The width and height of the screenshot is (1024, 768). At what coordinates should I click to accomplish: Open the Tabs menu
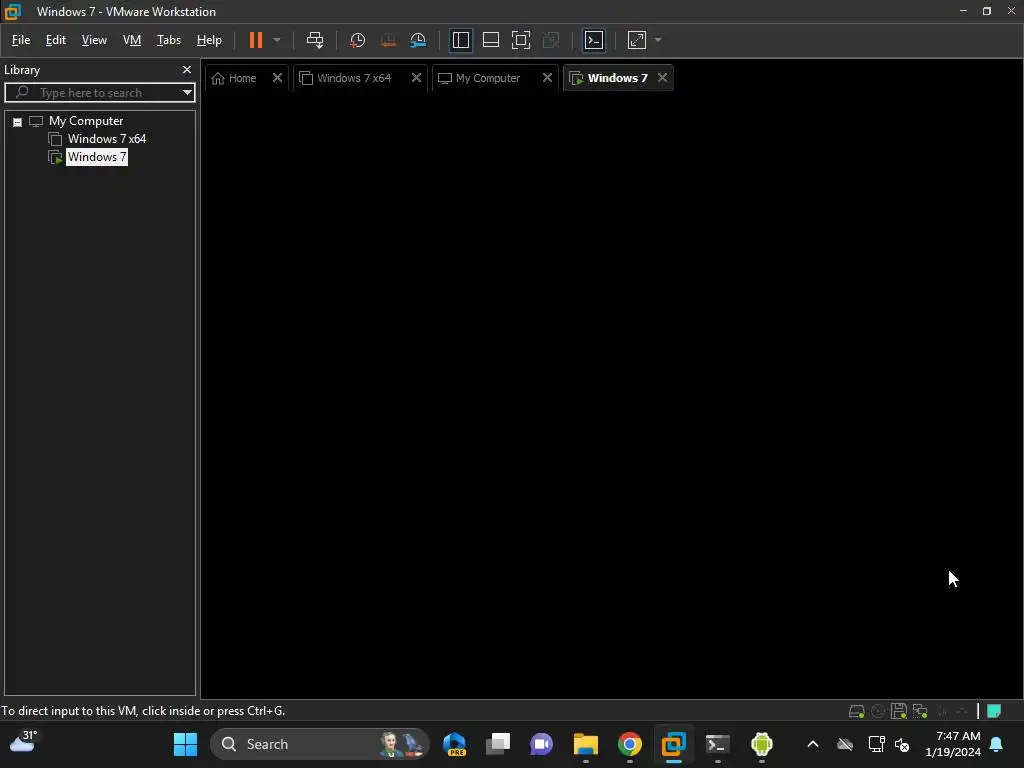pos(168,40)
